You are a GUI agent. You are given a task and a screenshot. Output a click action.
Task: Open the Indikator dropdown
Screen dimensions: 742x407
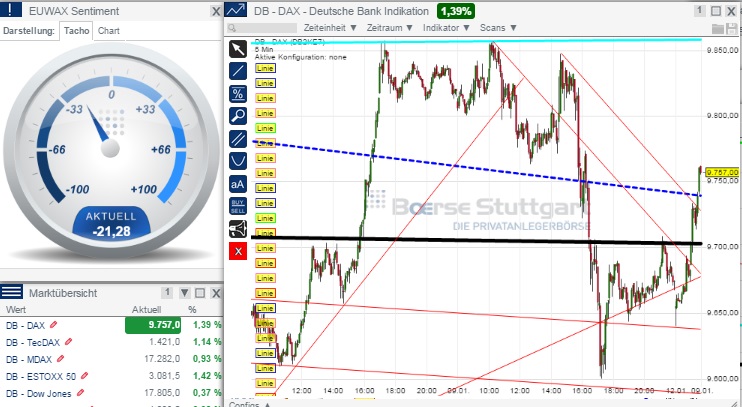(446, 28)
